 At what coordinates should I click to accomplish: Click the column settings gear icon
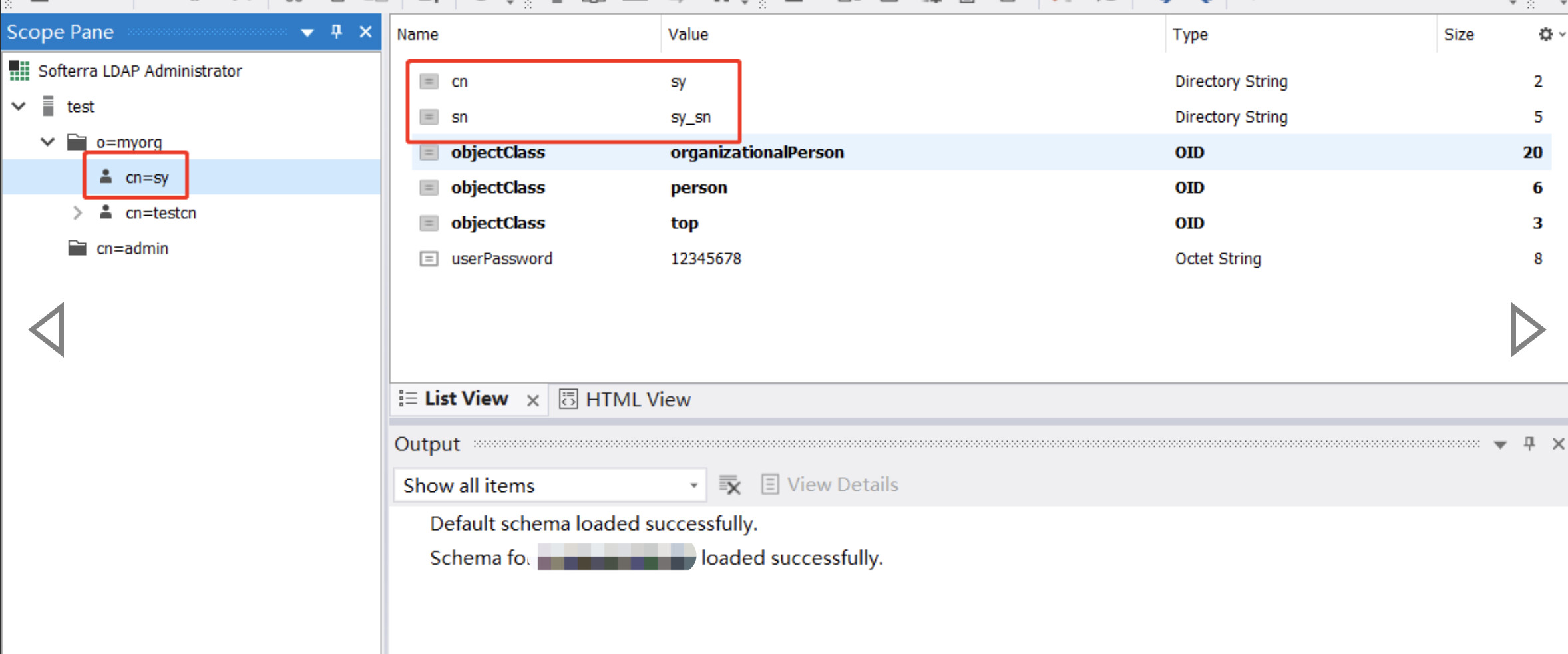(1545, 34)
